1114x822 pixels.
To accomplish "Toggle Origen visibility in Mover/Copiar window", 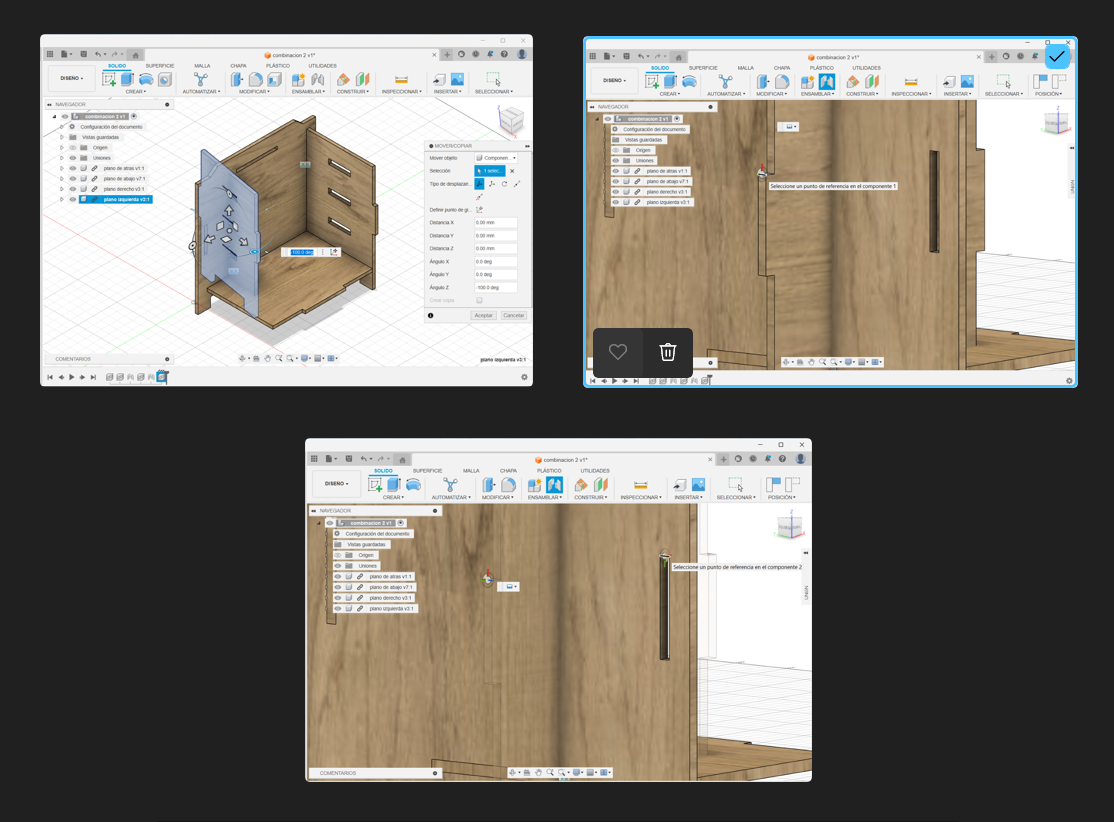I will [72, 148].
